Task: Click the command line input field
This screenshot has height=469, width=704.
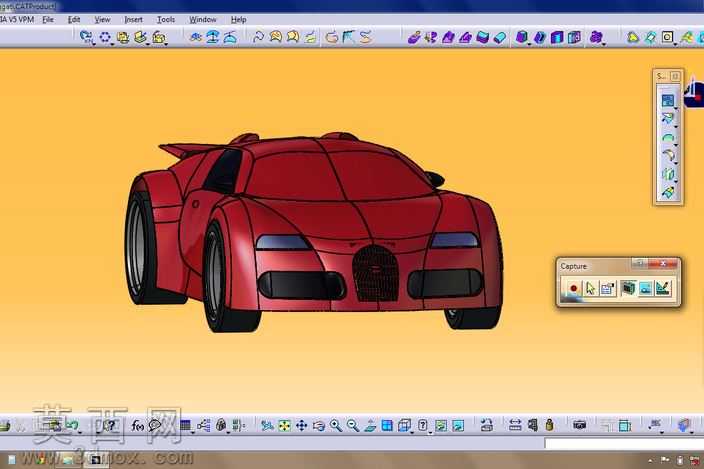Action: (x=624, y=443)
